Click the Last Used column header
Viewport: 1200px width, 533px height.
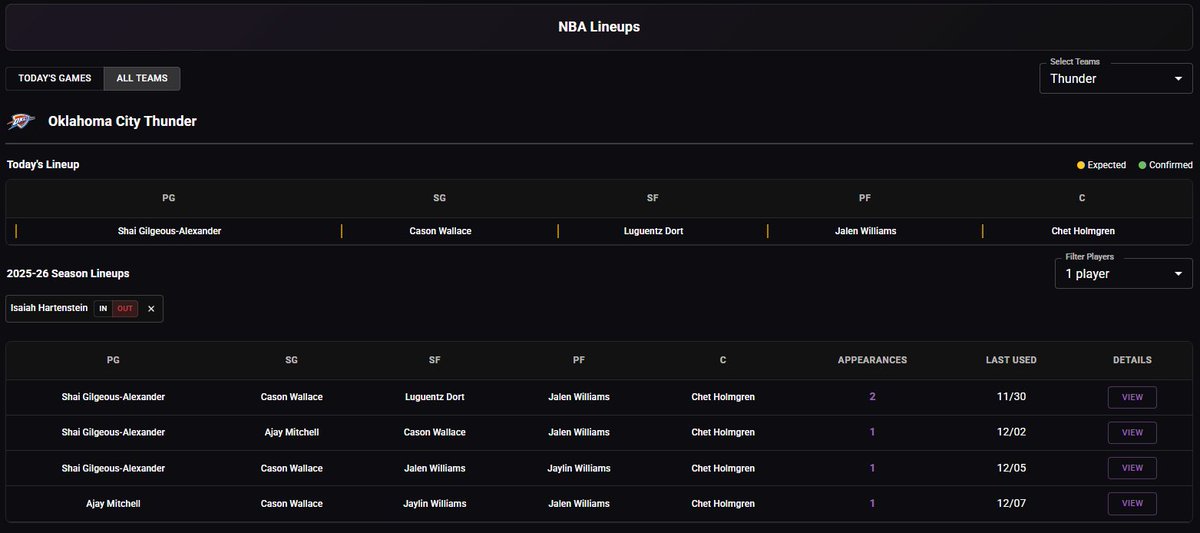(x=1012, y=360)
